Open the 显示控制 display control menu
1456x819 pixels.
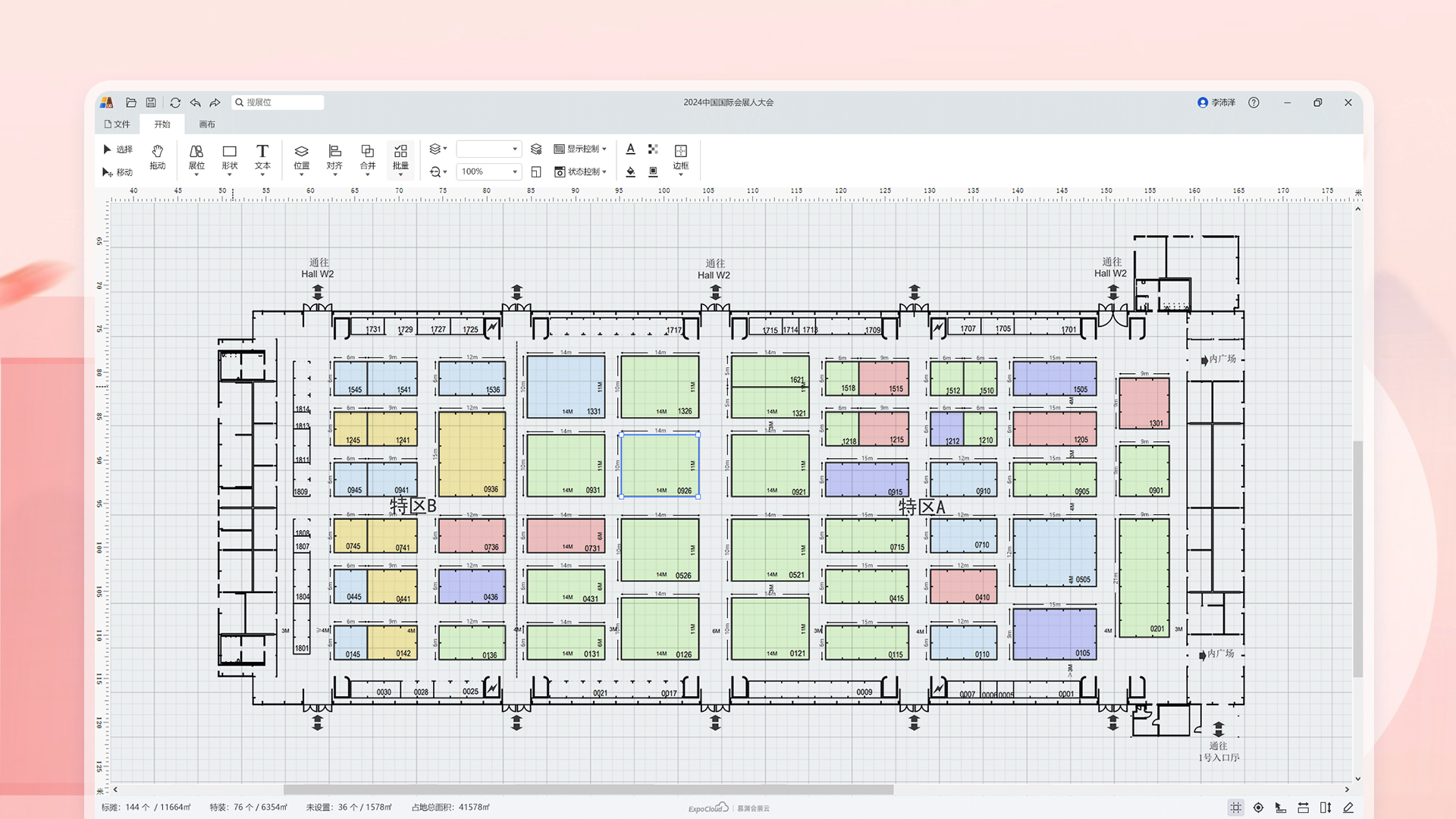click(x=580, y=149)
